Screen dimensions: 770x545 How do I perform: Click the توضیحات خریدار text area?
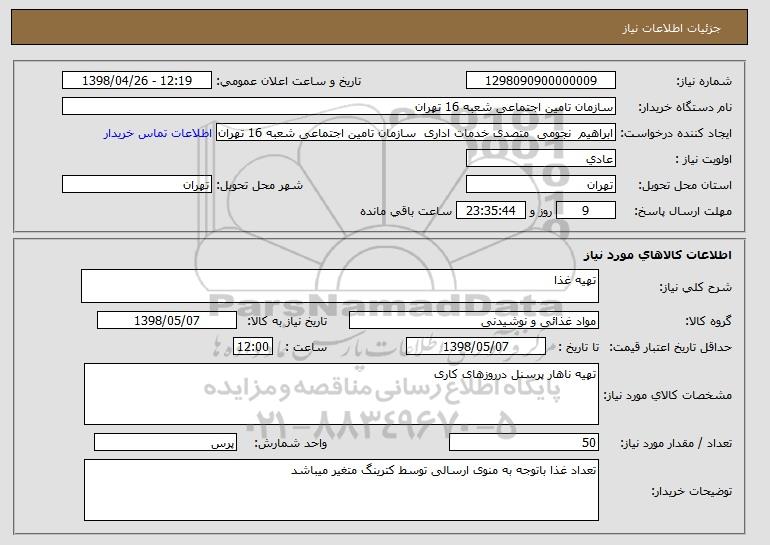tap(341, 490)
